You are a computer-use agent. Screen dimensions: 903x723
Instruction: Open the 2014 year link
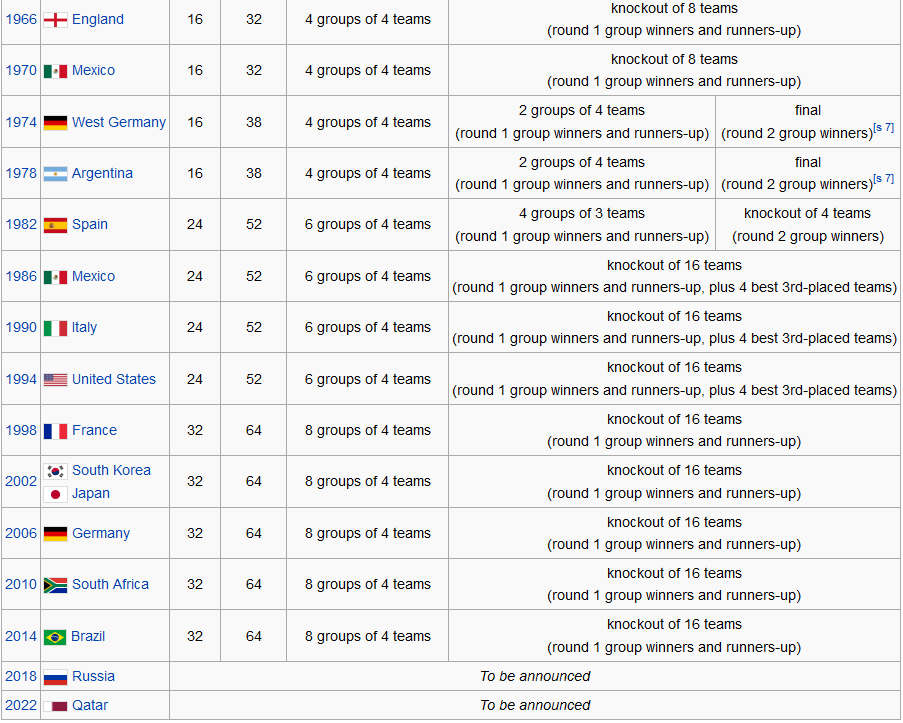[x=21, y=636]
